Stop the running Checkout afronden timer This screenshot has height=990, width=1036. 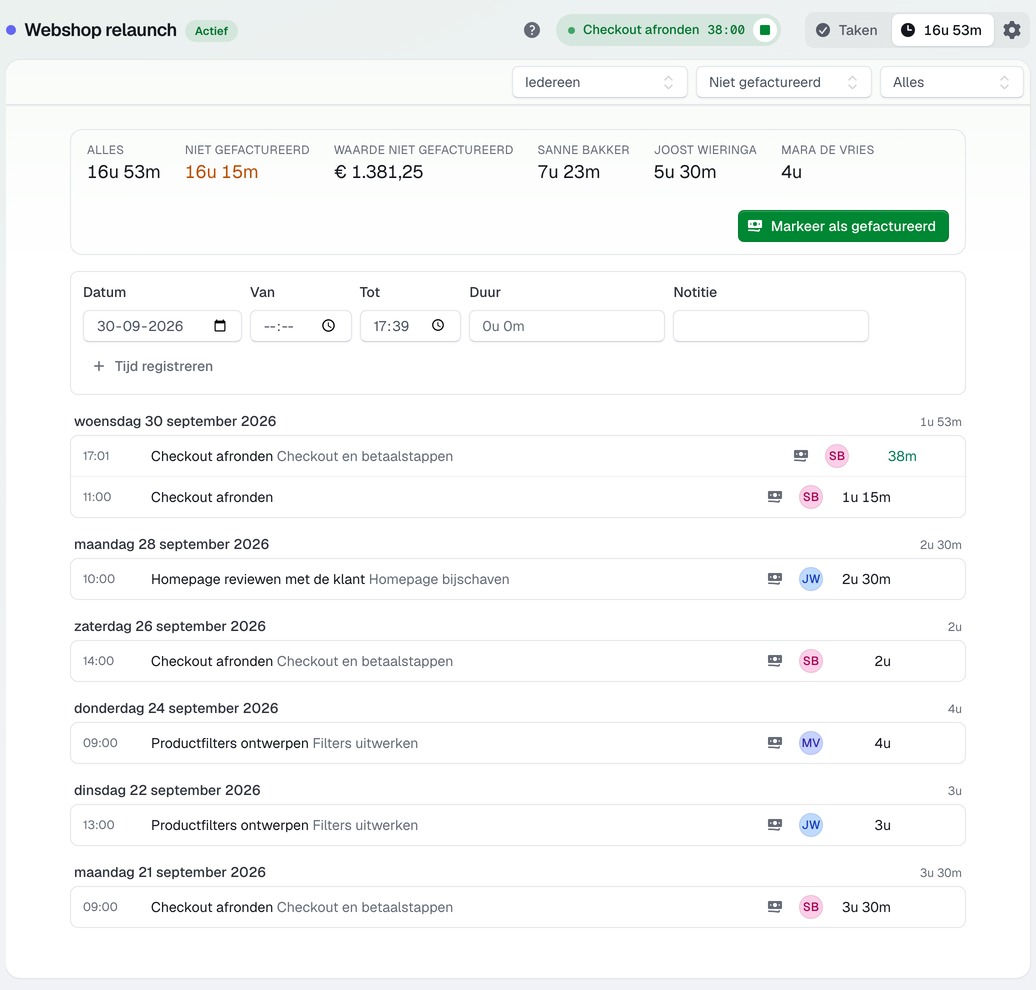pyautogui.click(x=765, y=30)
